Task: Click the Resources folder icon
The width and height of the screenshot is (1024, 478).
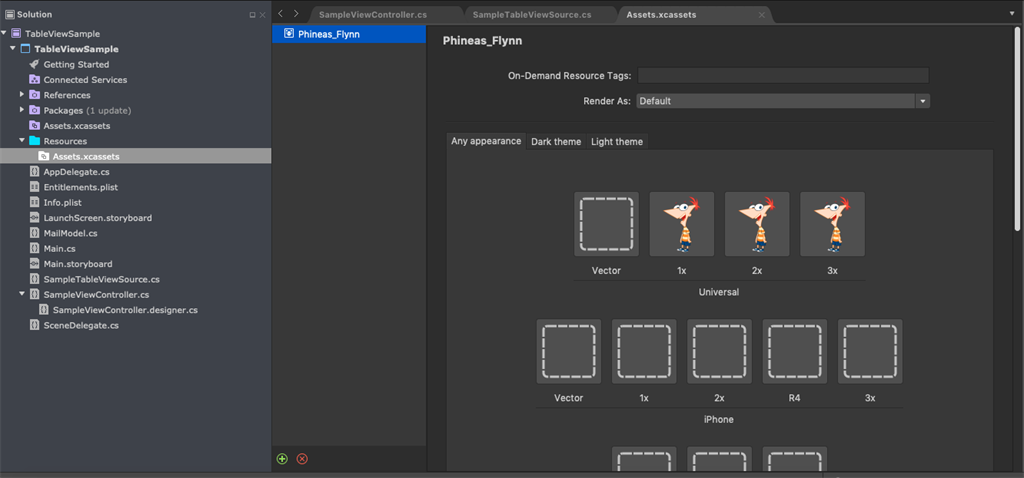Action: click(35, 141)
